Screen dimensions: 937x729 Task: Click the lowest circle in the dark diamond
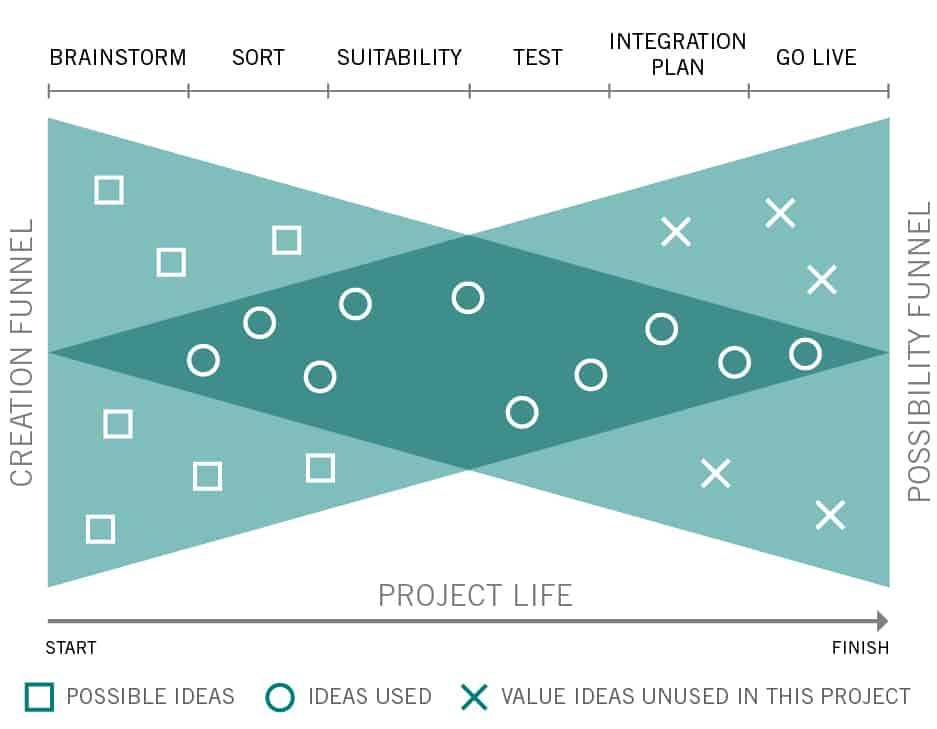pos(522,412)
